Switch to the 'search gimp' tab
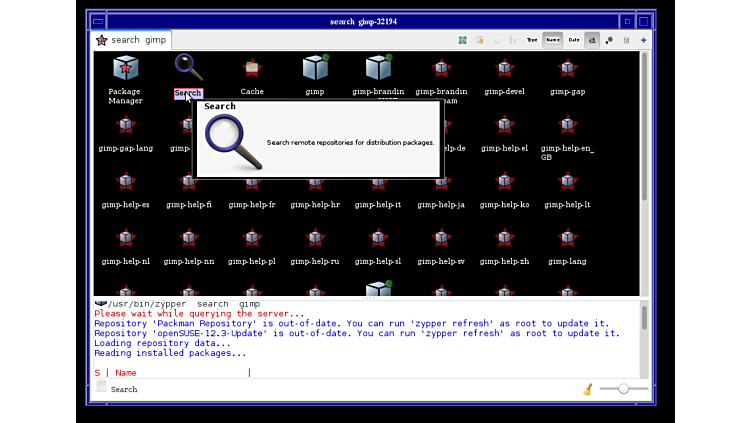 pos(131,40)
